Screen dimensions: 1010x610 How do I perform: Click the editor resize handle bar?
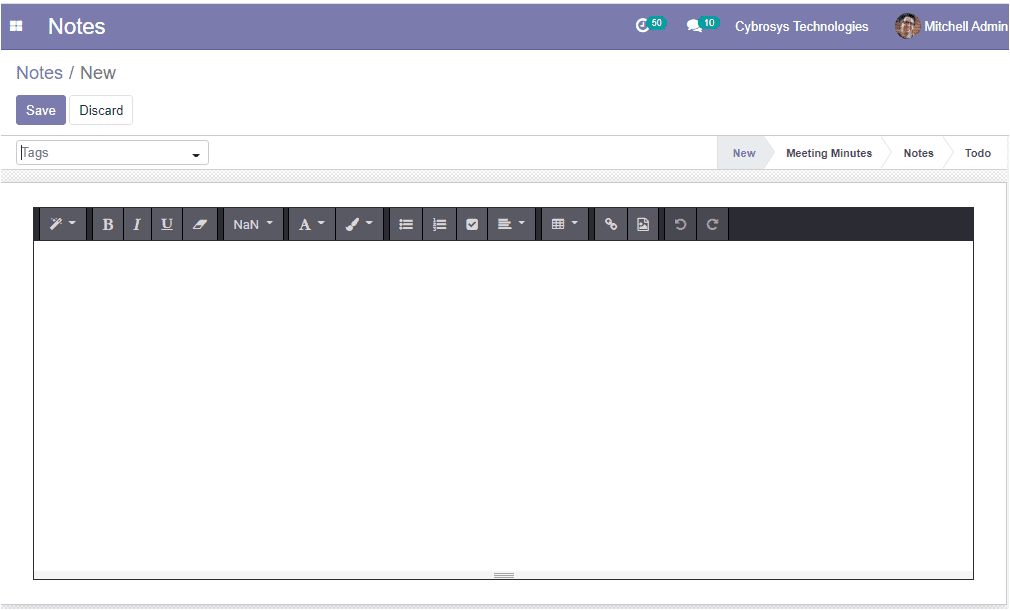pyautogui.click(x=503, y=575)
